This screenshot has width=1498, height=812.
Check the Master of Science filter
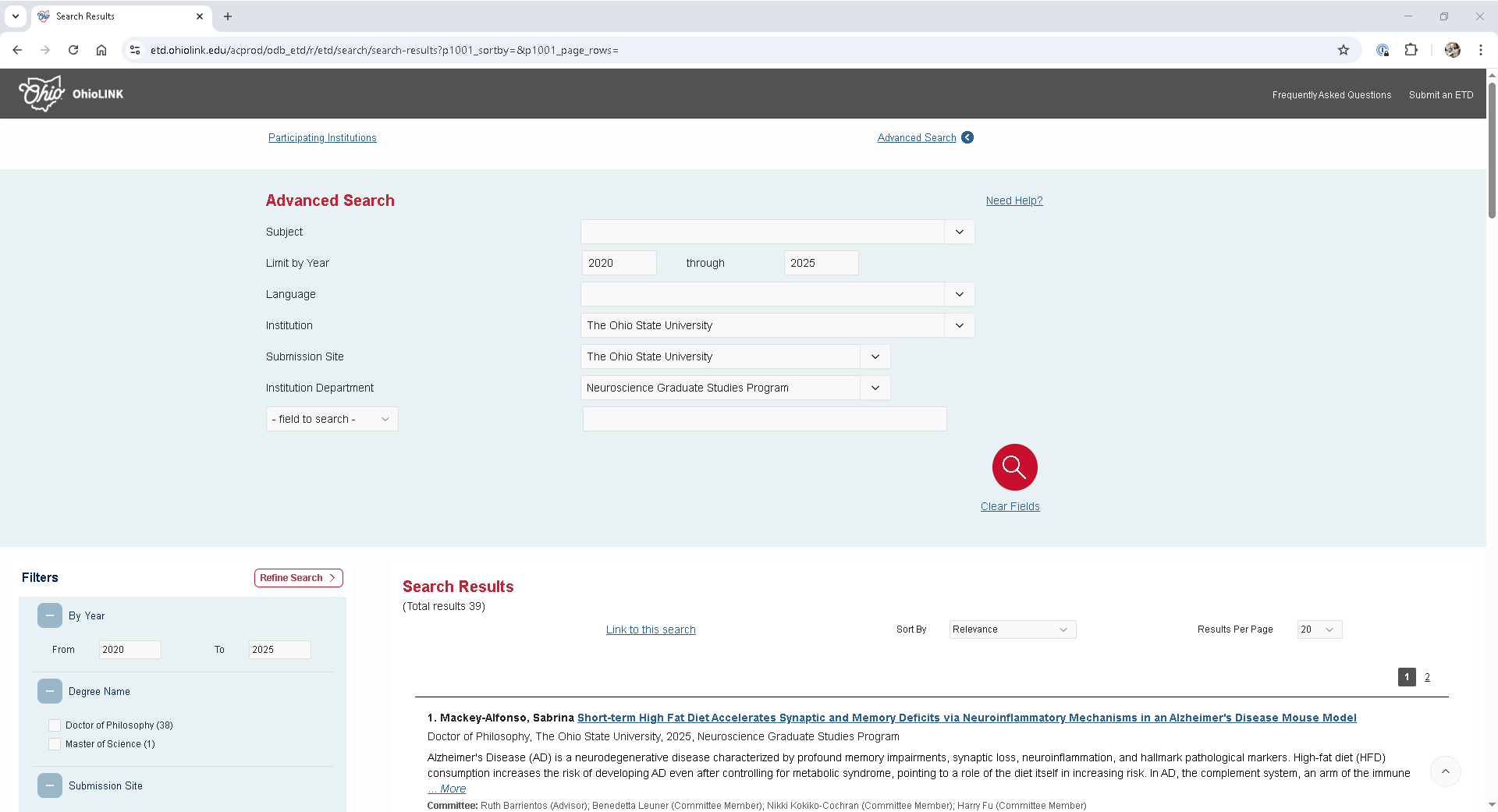[55, 743]
